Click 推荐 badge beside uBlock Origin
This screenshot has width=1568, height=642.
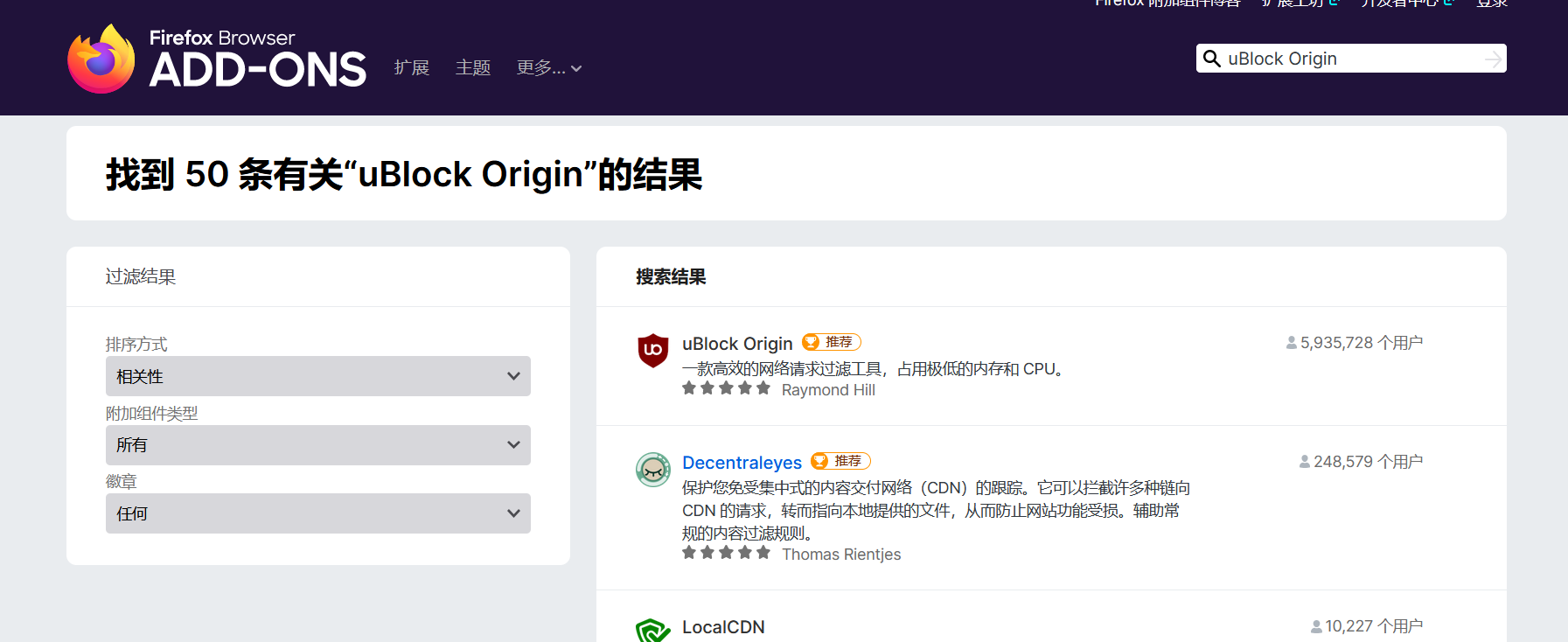click(832, 342)
